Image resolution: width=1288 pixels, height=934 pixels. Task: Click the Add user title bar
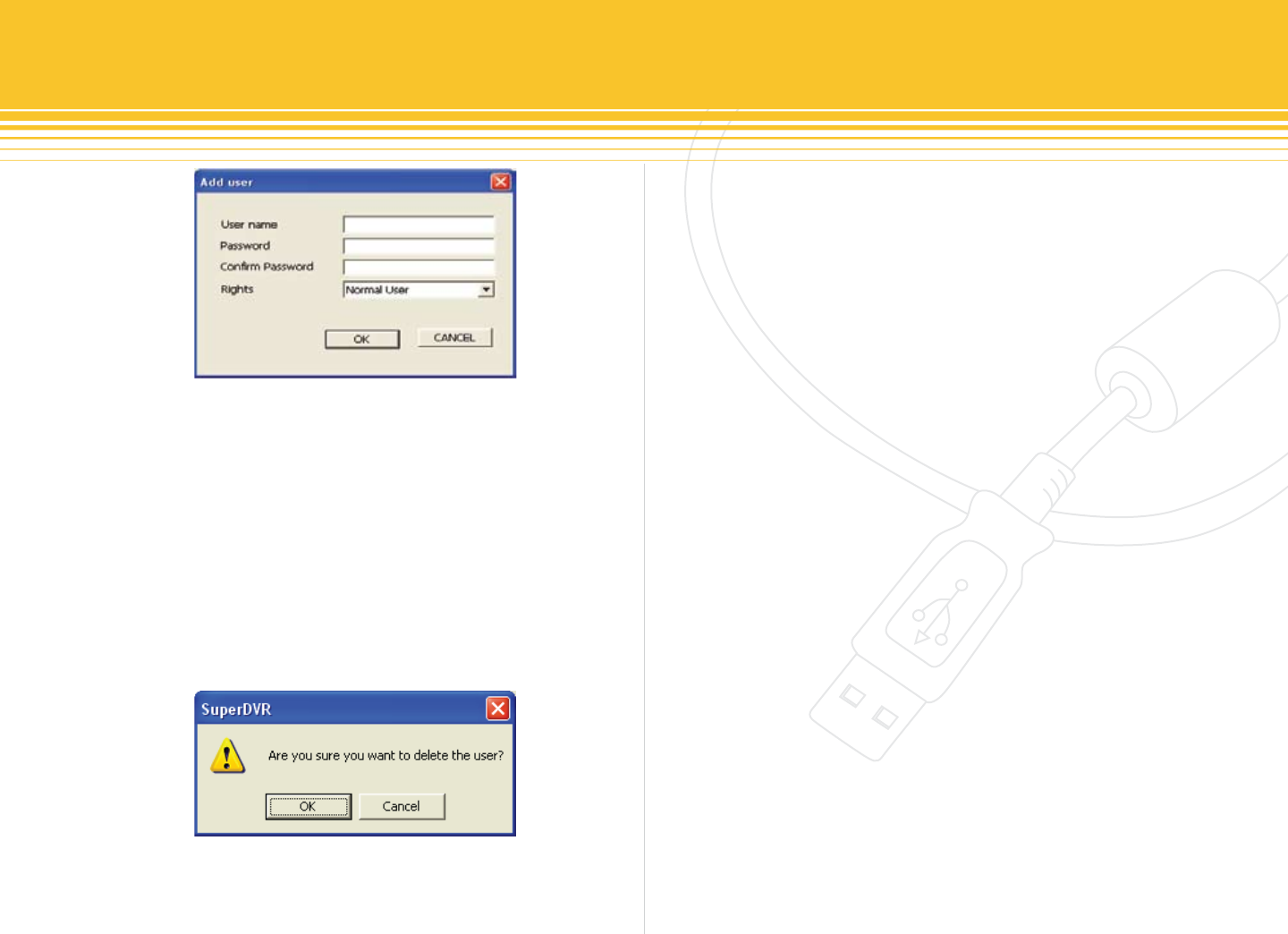coord(355,182)
